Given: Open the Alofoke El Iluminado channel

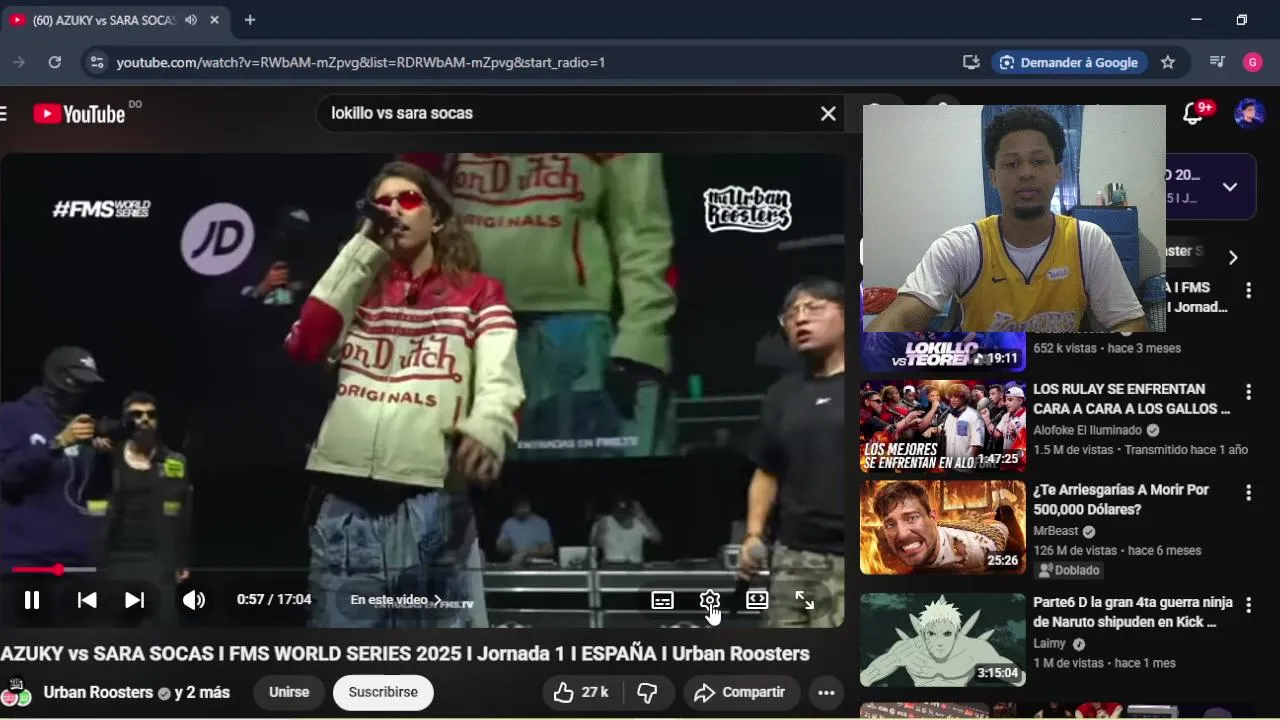Looking at the screenshot, I should [x=1087, y=430].
